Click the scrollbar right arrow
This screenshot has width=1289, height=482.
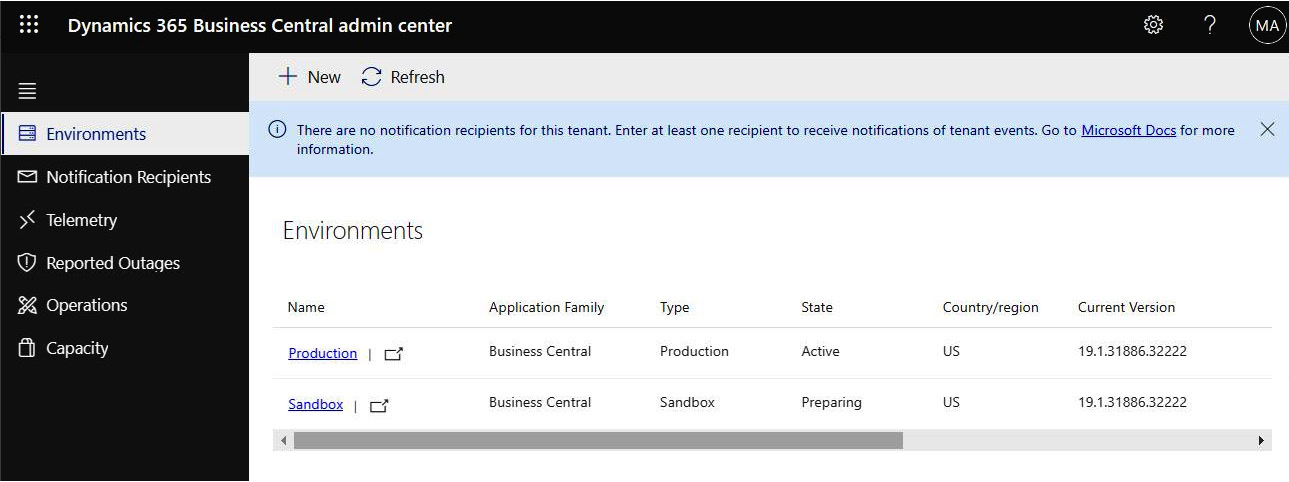tap(1261, 440)
